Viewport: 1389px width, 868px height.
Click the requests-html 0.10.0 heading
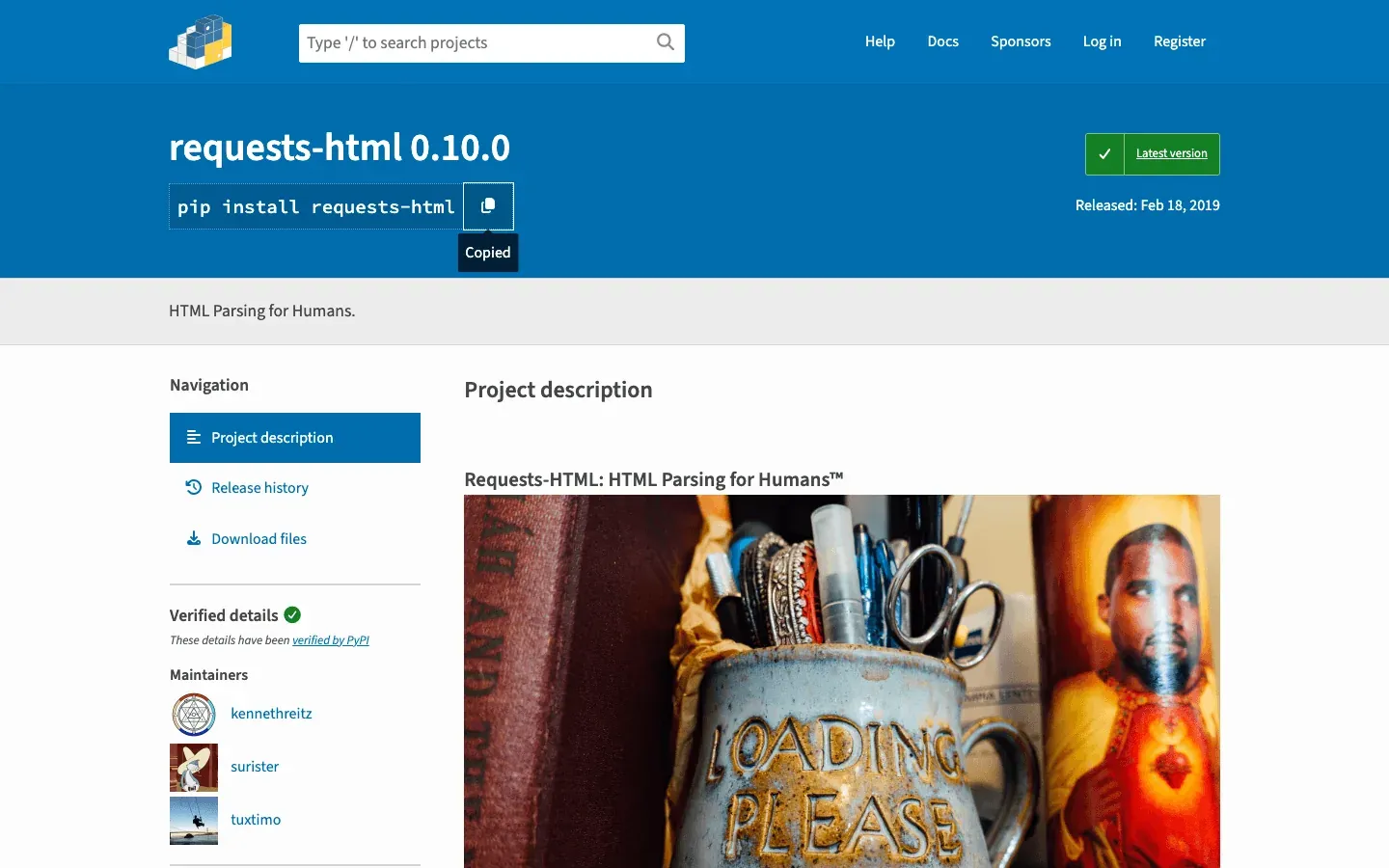tap(340, 148)
